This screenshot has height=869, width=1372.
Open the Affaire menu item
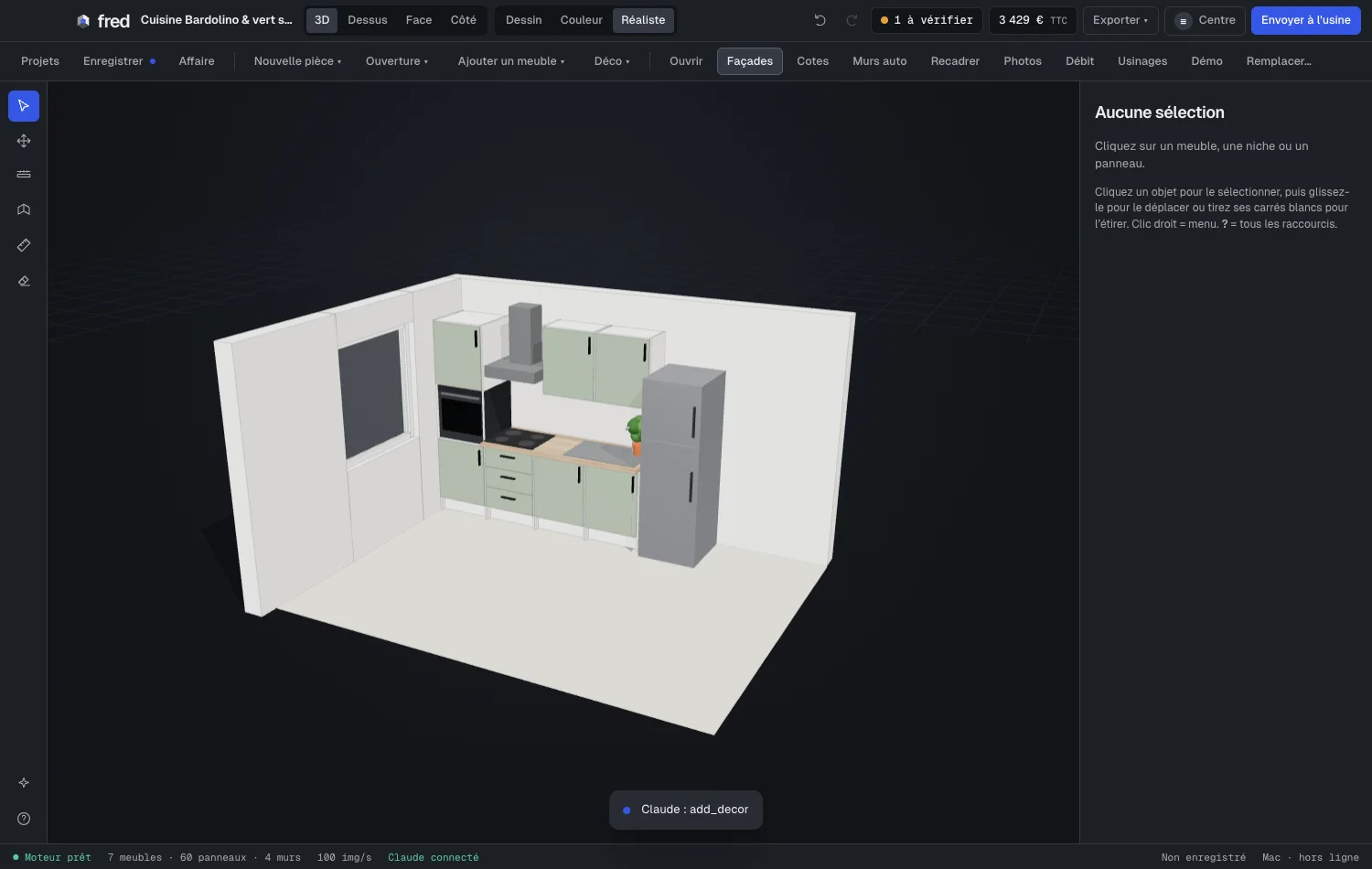pyautogui.click(x=197, y=61)
